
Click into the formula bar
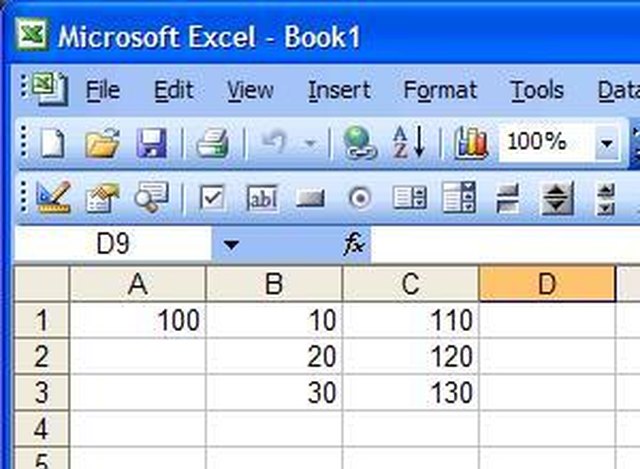pyautogui.click(x=505, y=244)
